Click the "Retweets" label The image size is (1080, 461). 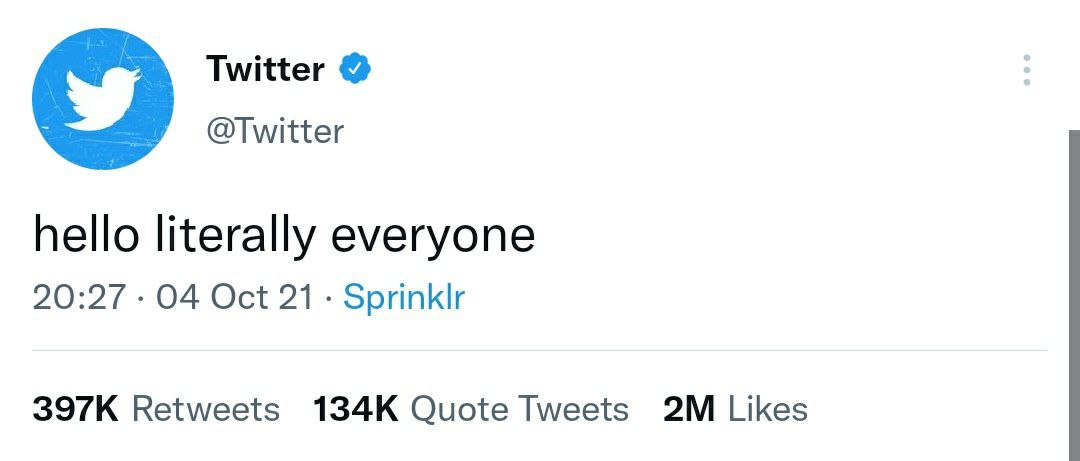[x=206, y=408]
